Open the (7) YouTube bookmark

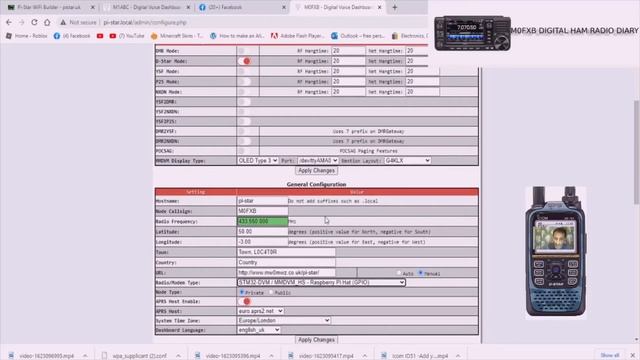coord(127,36)
